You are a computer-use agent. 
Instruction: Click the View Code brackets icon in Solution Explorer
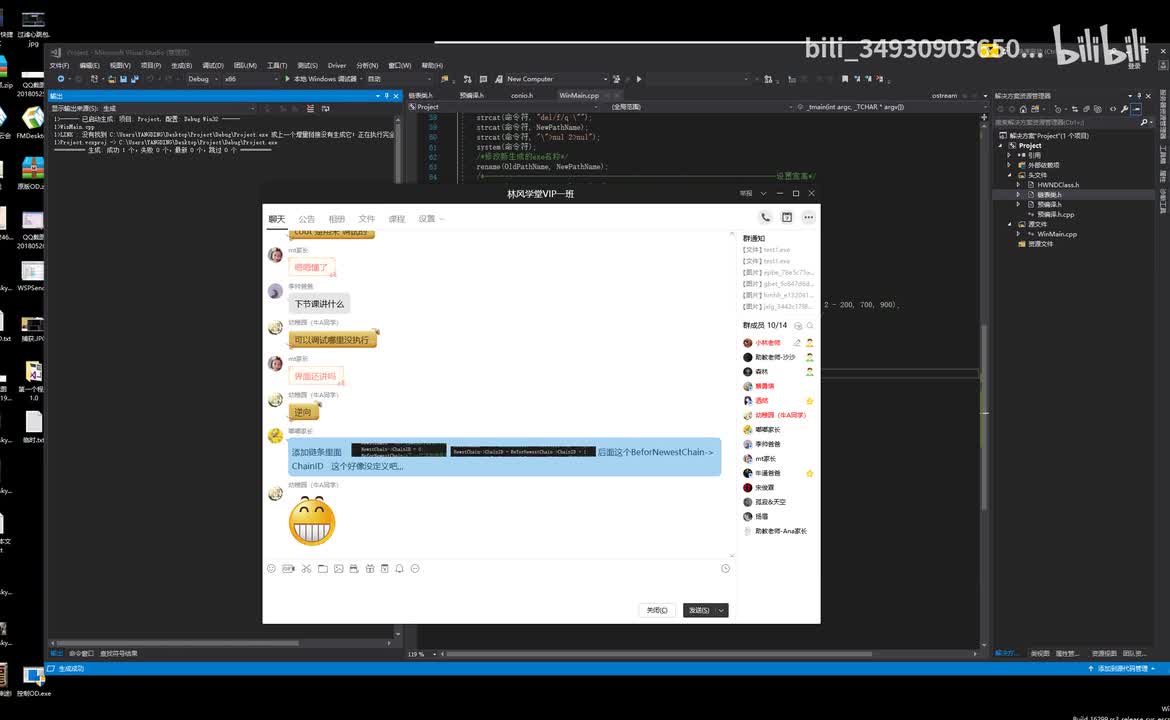click(1113, 109)
